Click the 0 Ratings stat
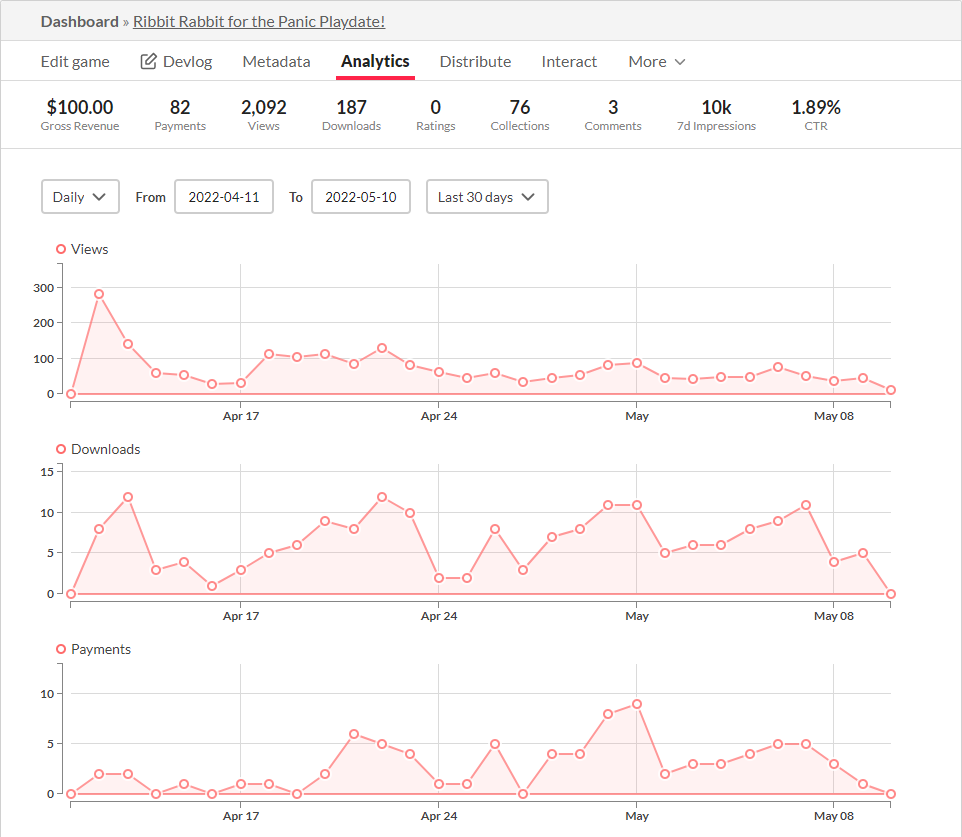The image size is (962, 837). (x=436, y=115)
